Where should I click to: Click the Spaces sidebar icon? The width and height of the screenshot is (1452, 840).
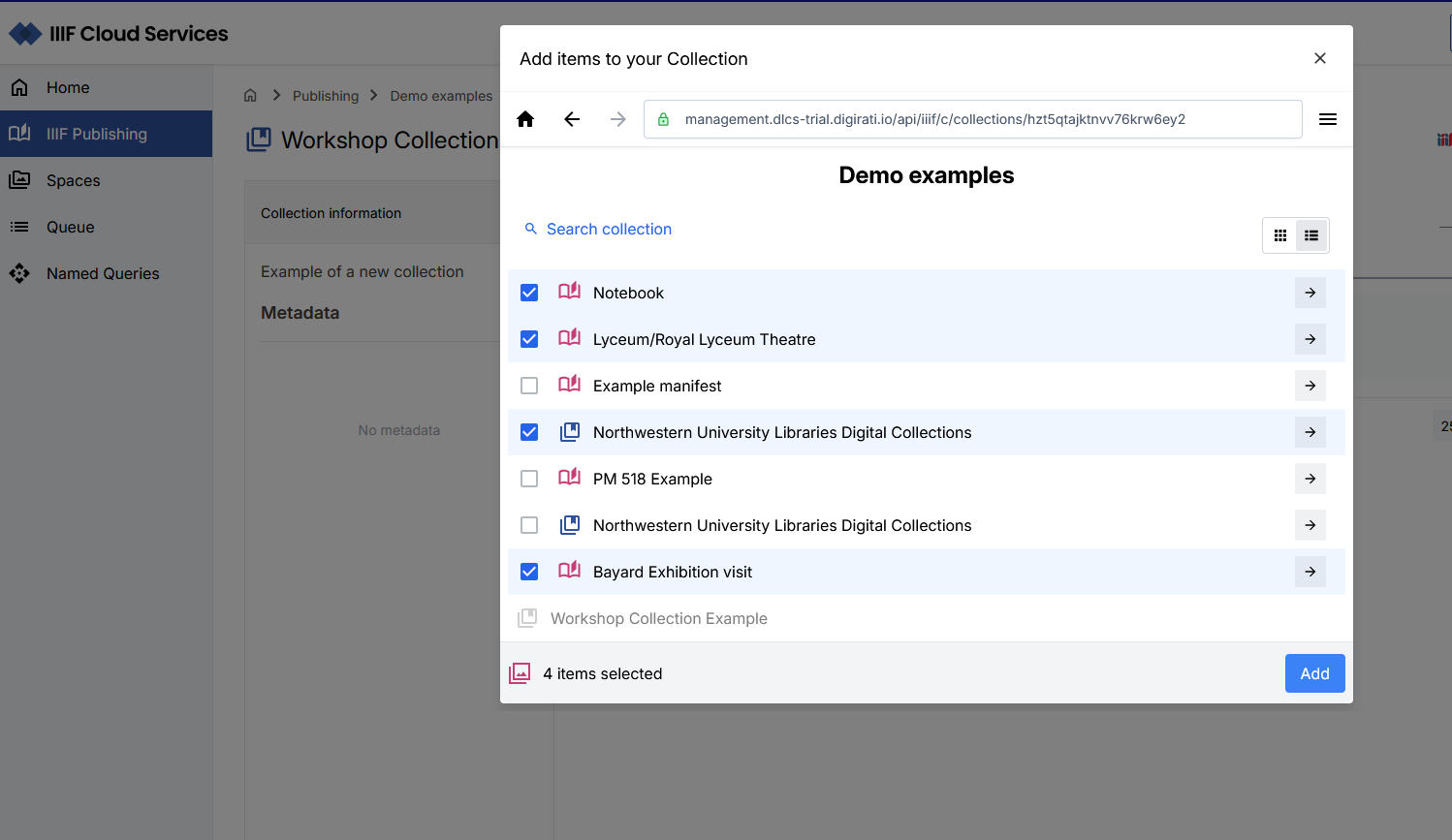19,180
